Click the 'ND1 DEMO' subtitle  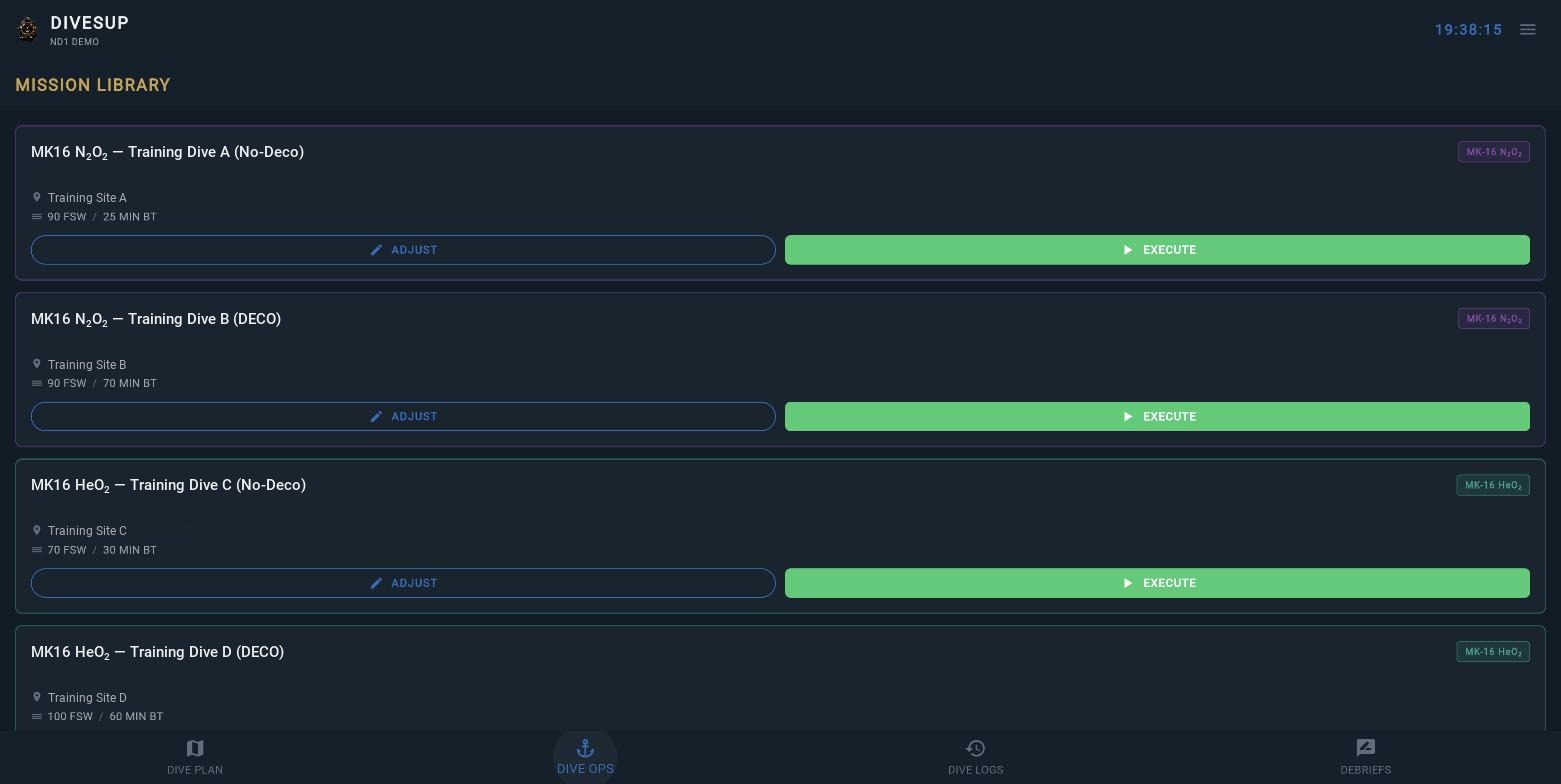click(x=74, y=42)
